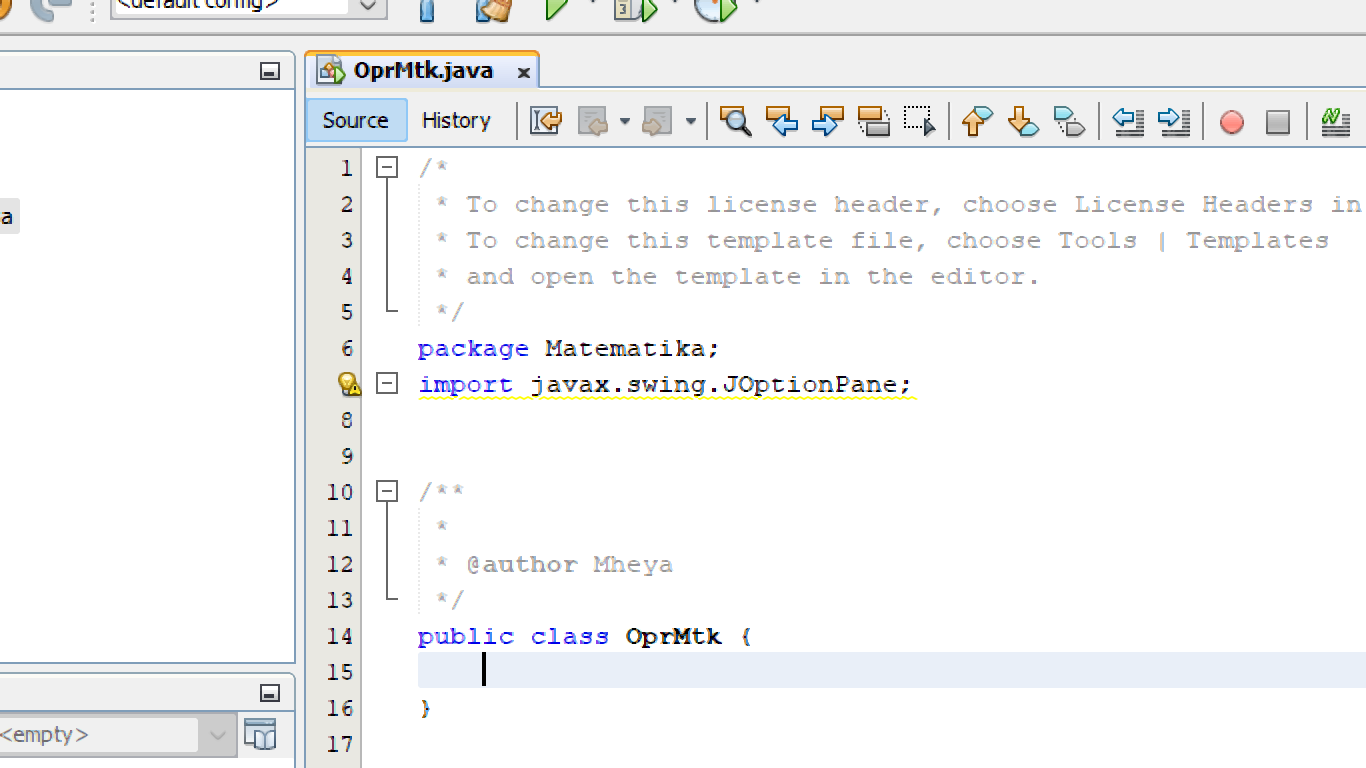The height and width of the screenshot is (768, 1366).
Task: Start macro recording with the red circle
Action: pyautogui.click(x=1231, y=121)
